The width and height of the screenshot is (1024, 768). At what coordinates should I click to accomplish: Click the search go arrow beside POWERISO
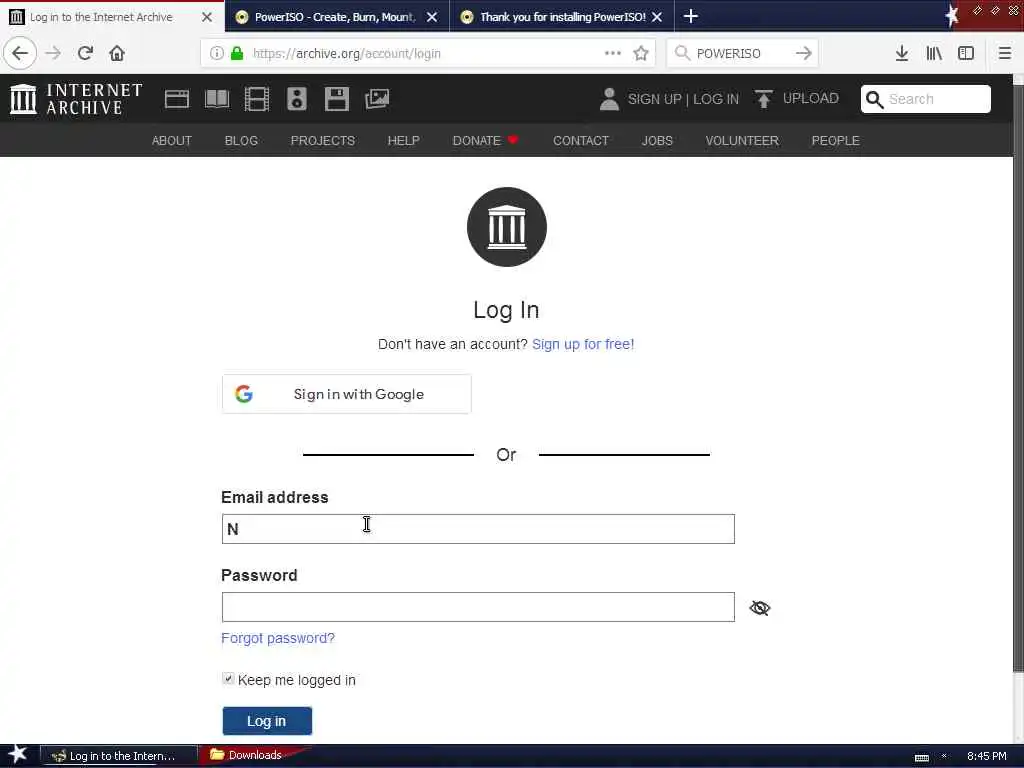pos(803,53)
